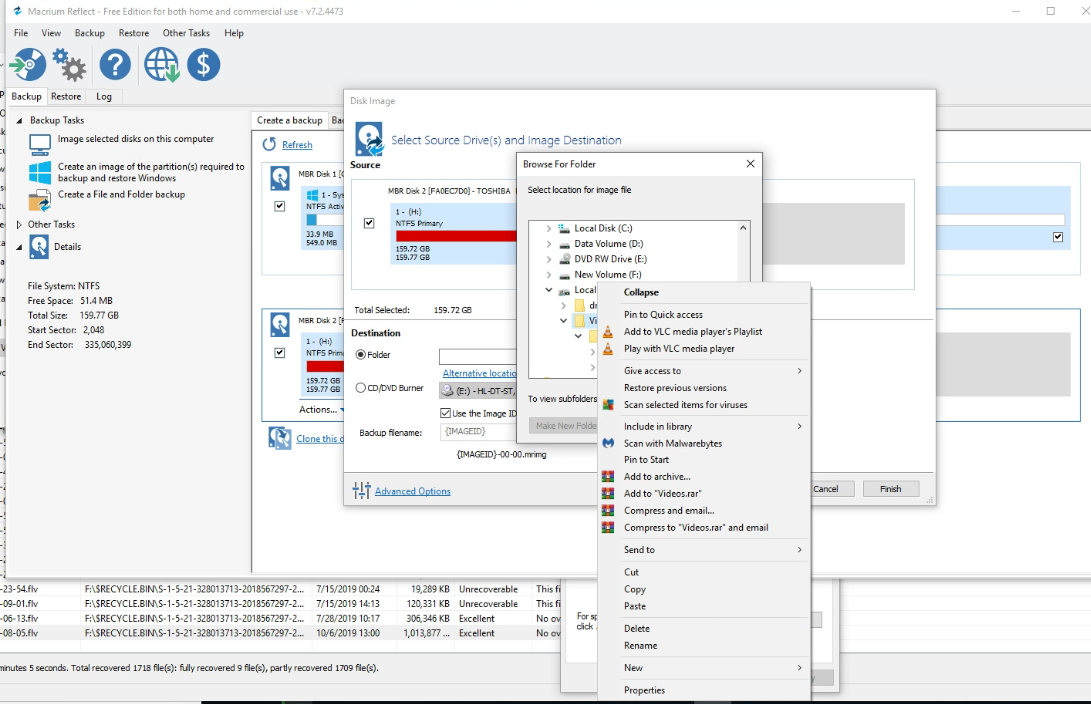
Task: Expand Data Volume (D:) tree node
Action: point(549,243)
